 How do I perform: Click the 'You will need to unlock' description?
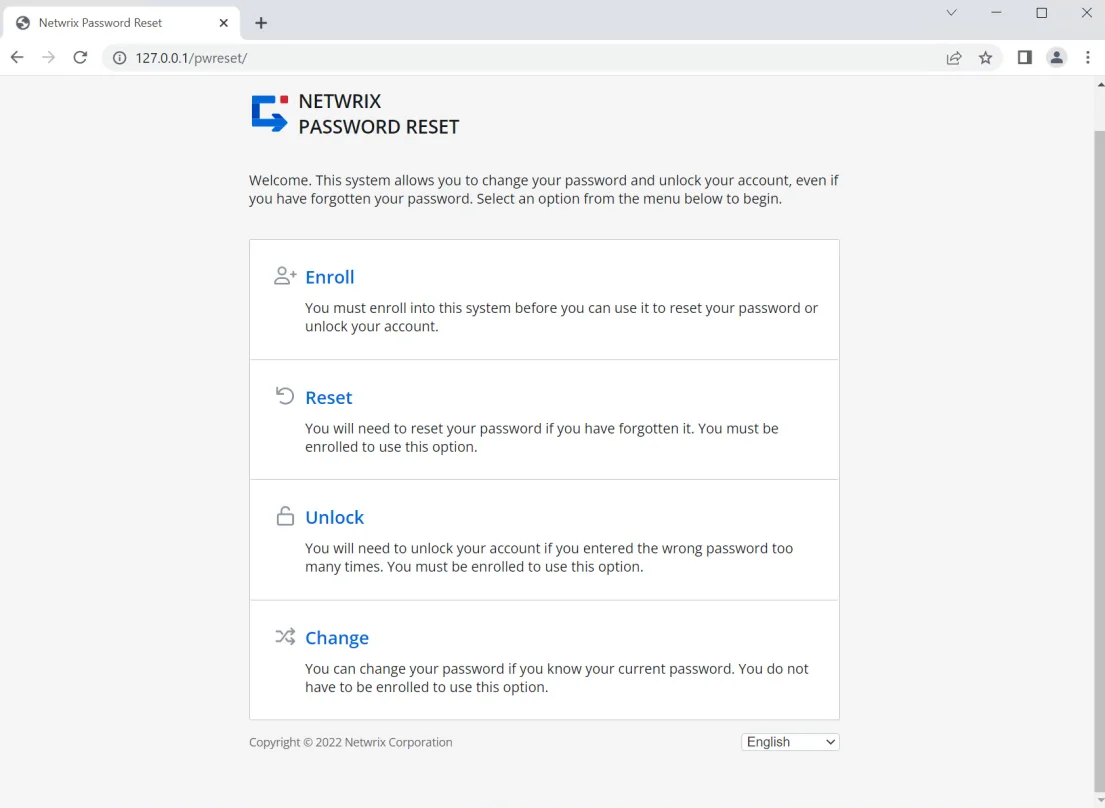[x=549, y=557]
